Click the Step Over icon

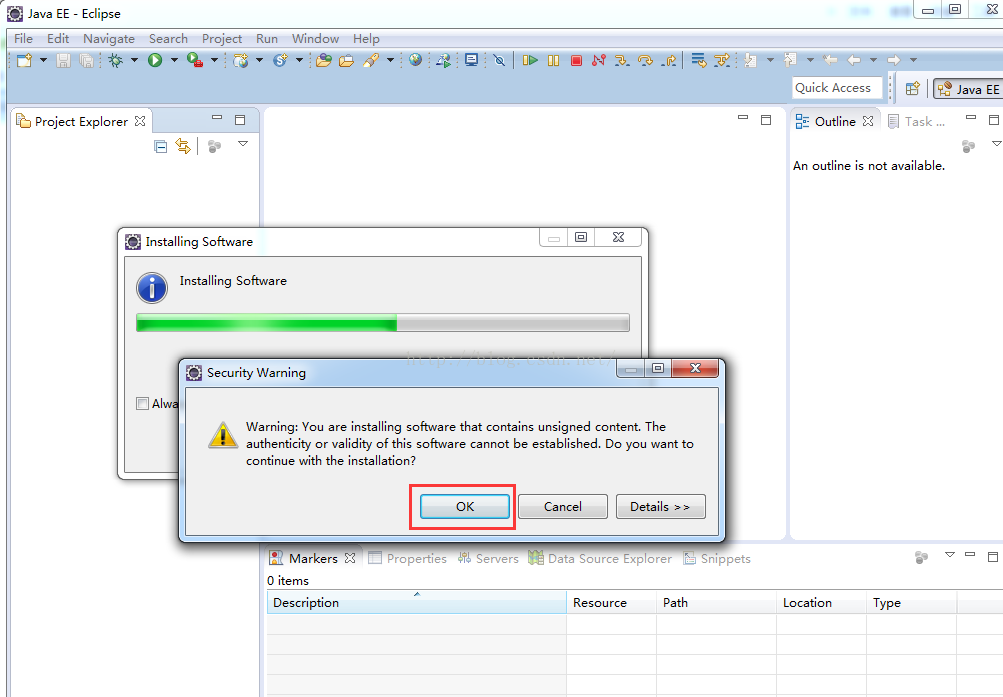pos(645,61)
